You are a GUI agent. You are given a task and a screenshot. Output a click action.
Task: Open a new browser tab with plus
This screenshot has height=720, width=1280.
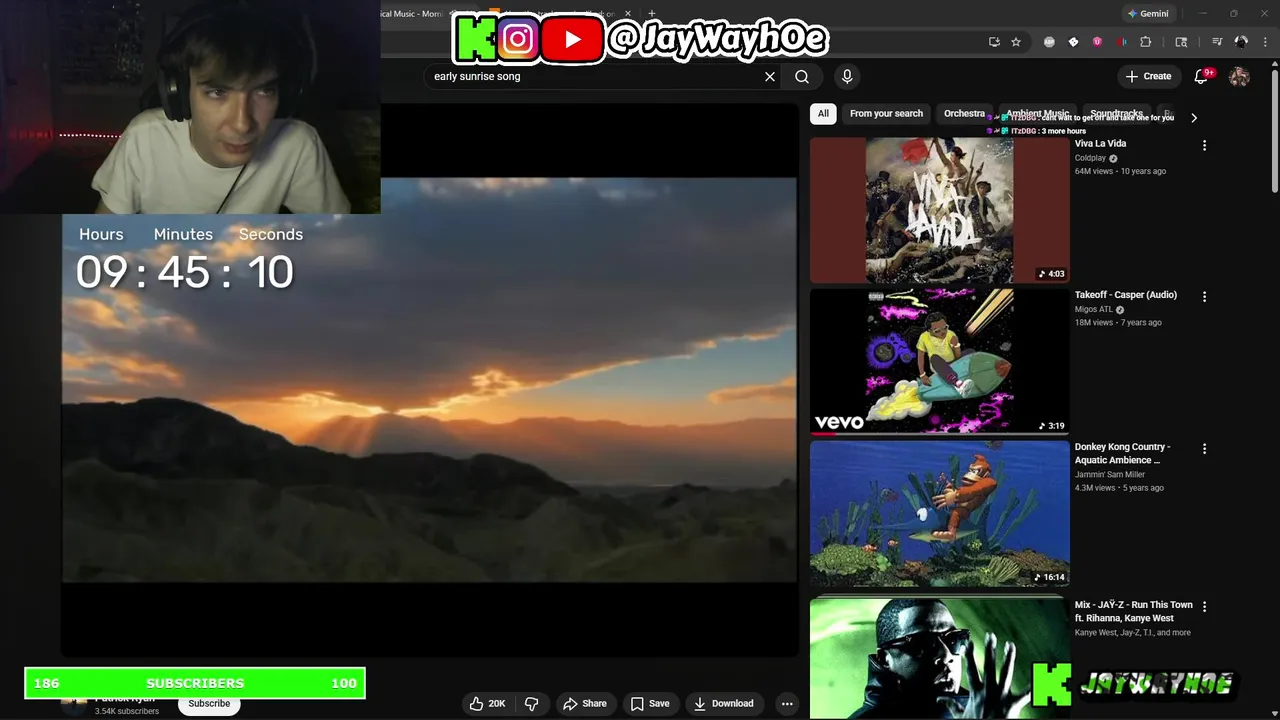click(651, 14)
